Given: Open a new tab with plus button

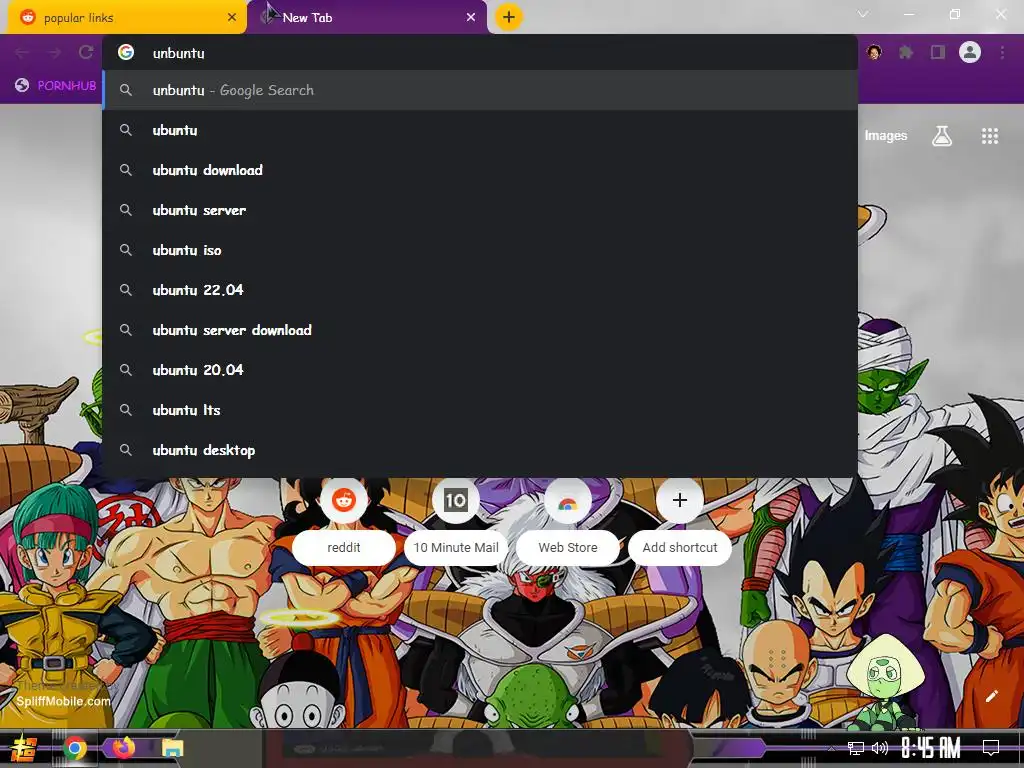Looking at the screenshot, I should (509, 17).
